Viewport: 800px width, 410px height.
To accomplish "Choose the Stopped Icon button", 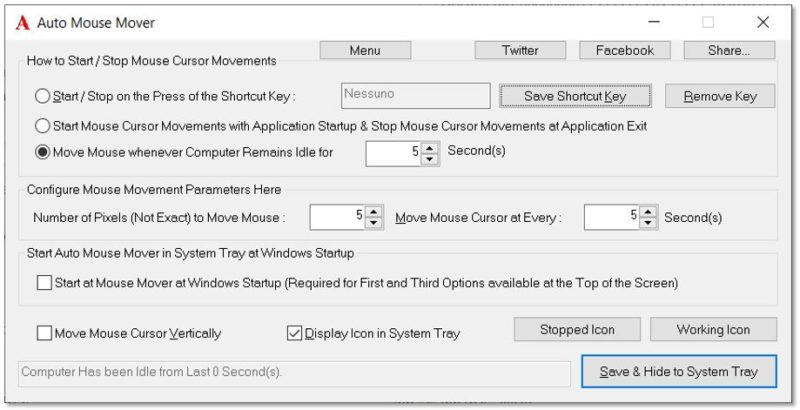I will pyautogui.click(x=577, y=329).
